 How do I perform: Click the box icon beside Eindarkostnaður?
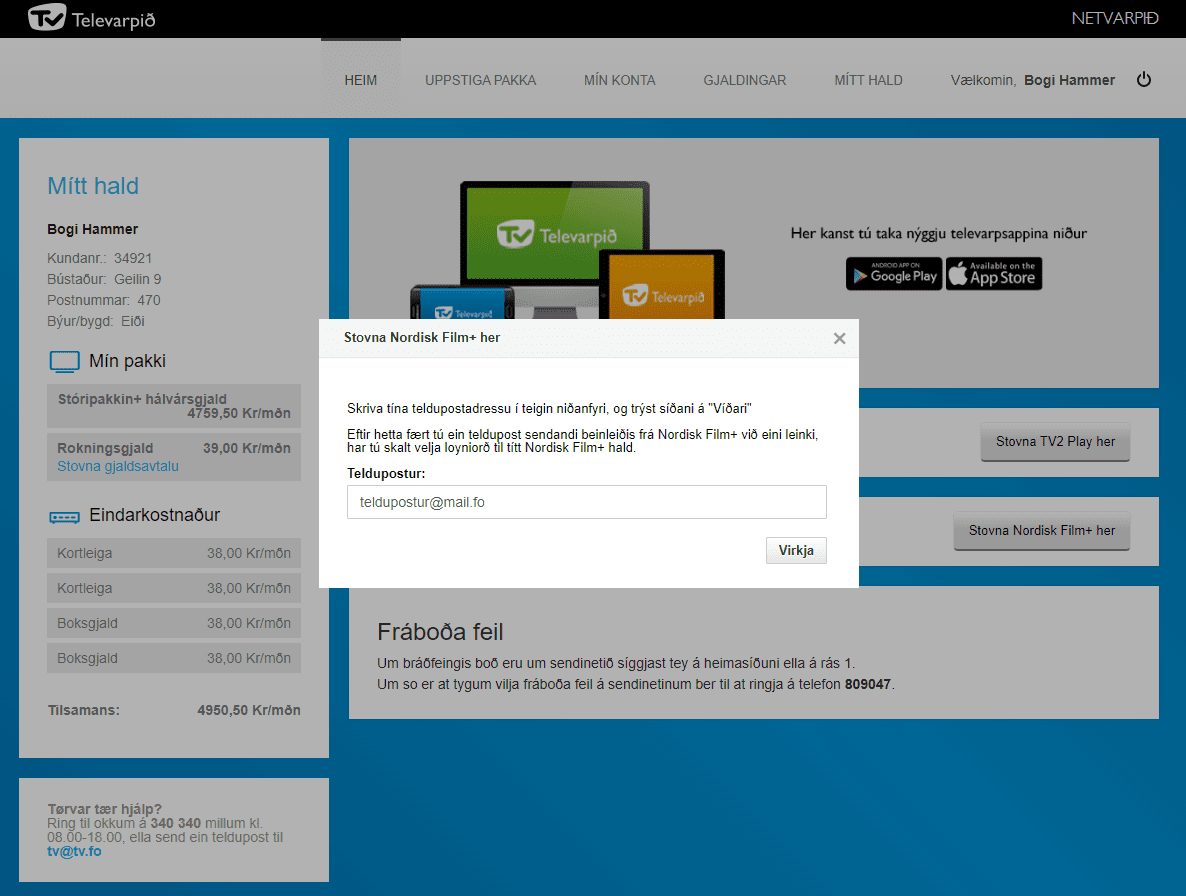[64, 517]
